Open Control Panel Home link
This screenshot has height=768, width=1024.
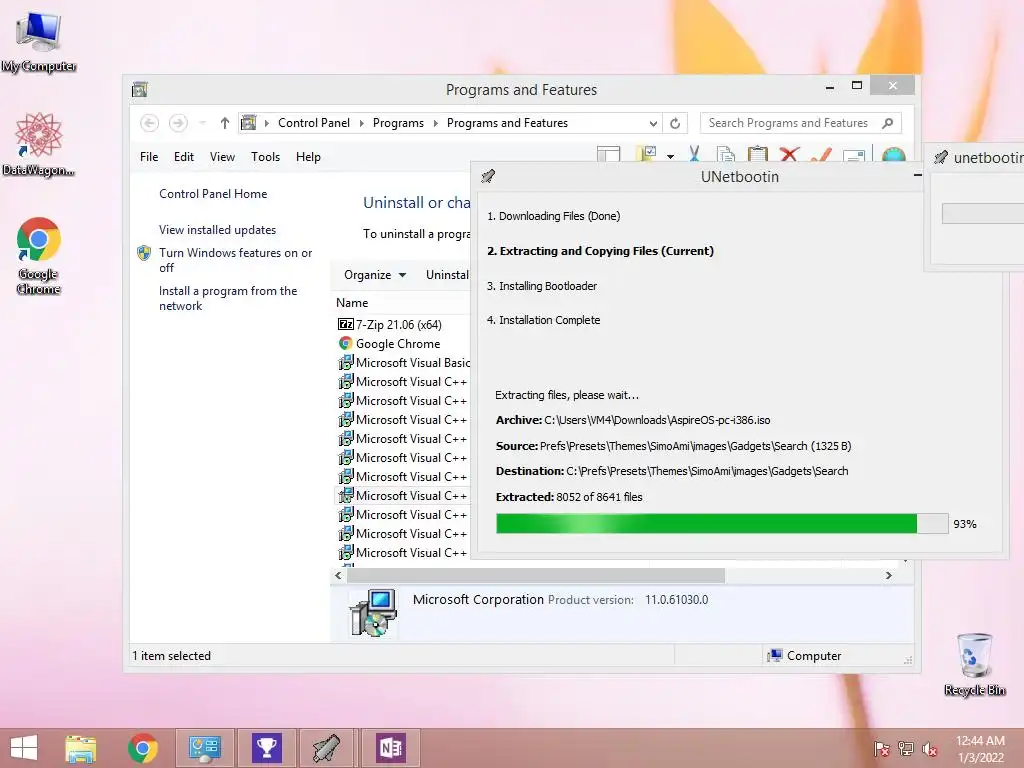tap(213, 194)
